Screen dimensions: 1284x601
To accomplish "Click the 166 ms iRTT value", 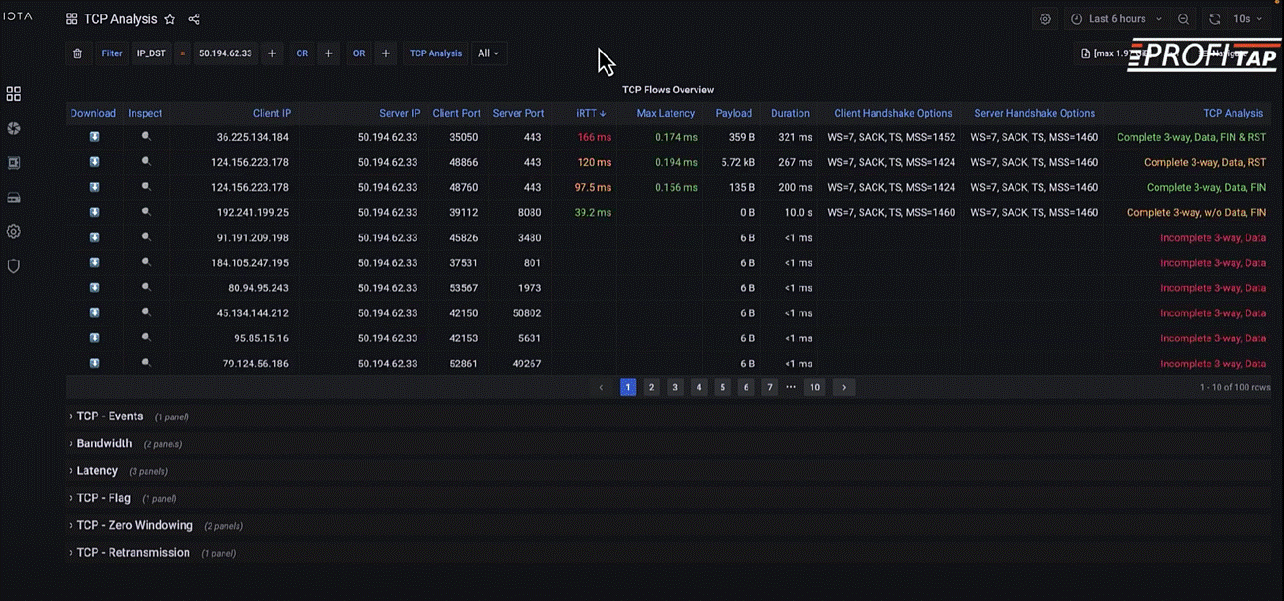I will point(594,137).
